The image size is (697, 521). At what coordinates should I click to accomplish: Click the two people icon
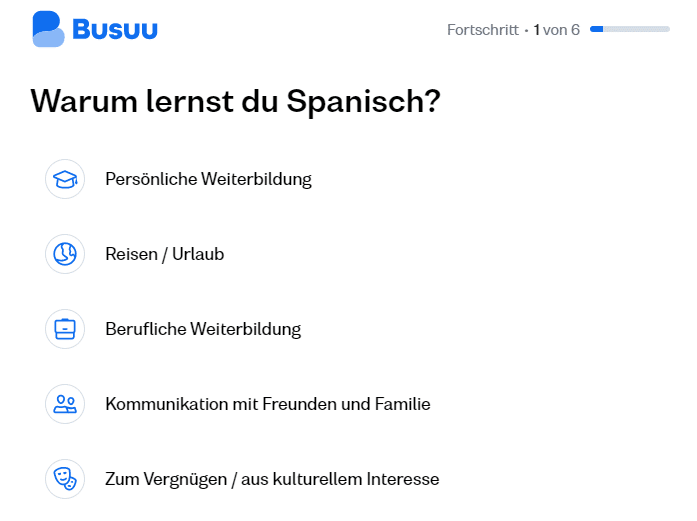65,404
